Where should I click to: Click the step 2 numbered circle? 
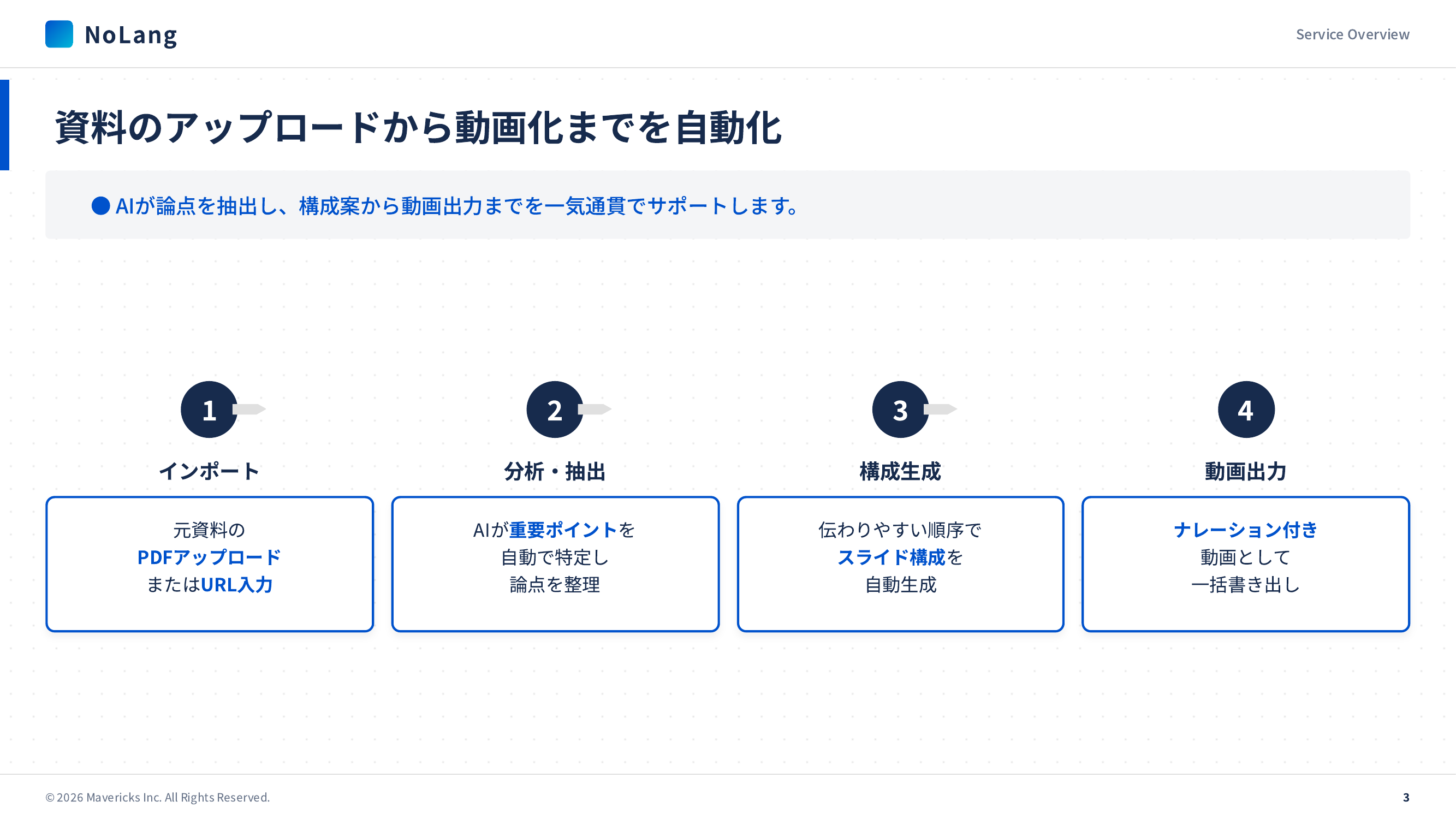click(555, 409)
